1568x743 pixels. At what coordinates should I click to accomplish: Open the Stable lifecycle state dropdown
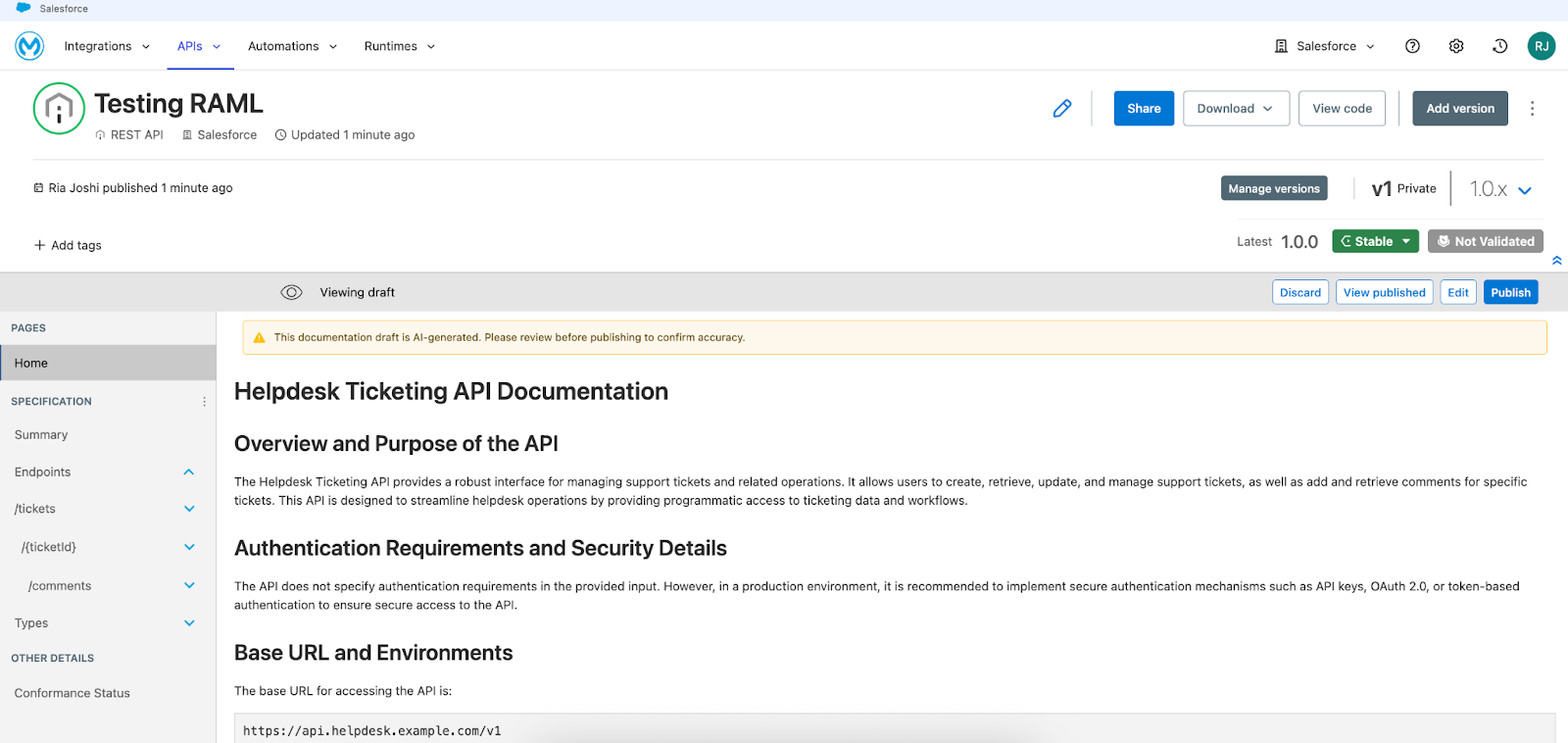(1375, 241)
